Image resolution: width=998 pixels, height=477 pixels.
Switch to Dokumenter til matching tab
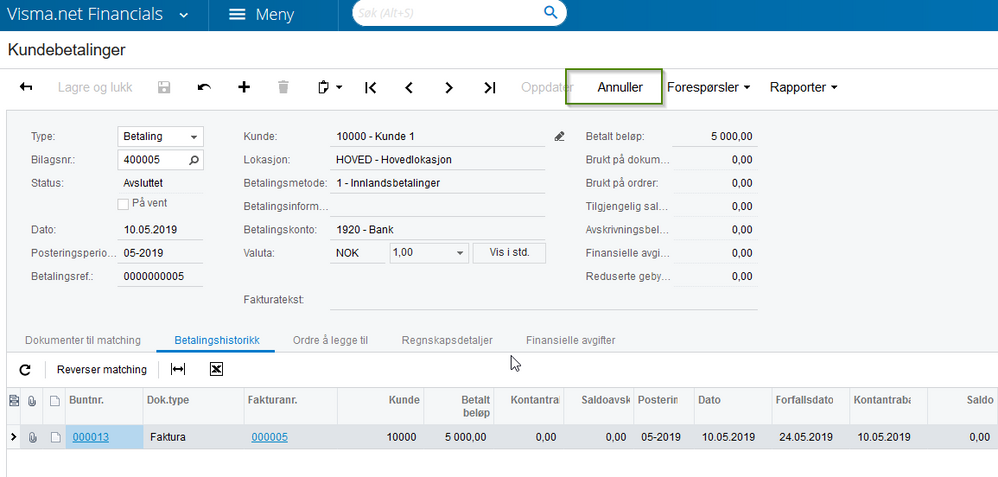[x=83, y=341]
